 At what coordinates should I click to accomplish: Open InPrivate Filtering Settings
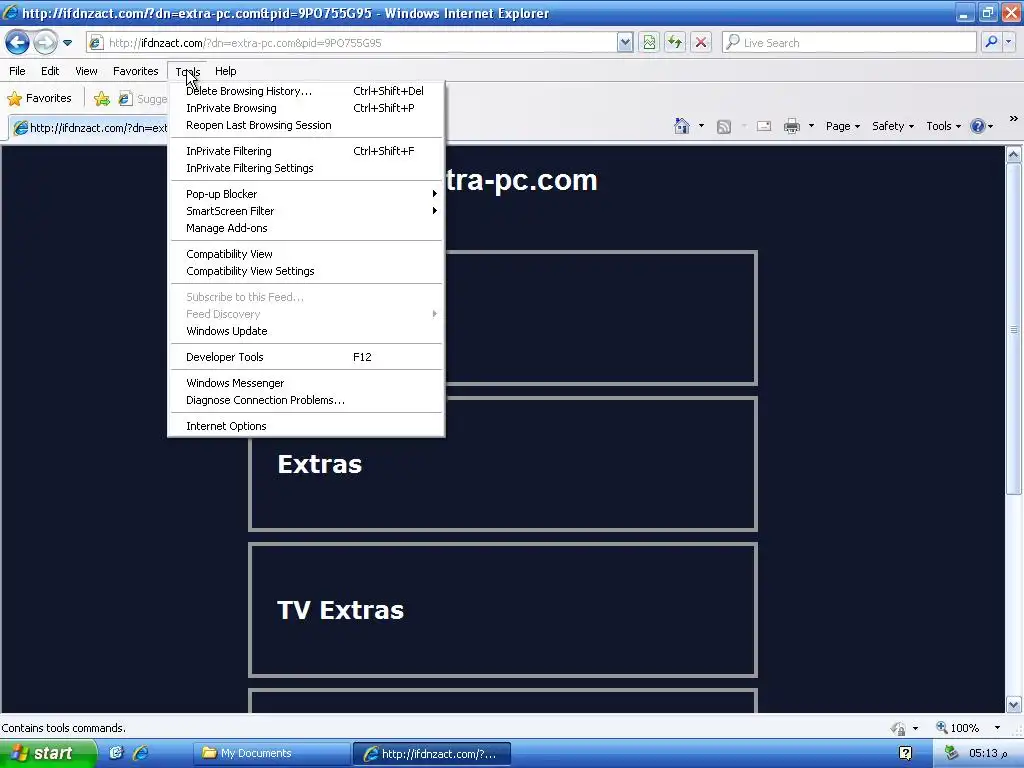(306, 168)
